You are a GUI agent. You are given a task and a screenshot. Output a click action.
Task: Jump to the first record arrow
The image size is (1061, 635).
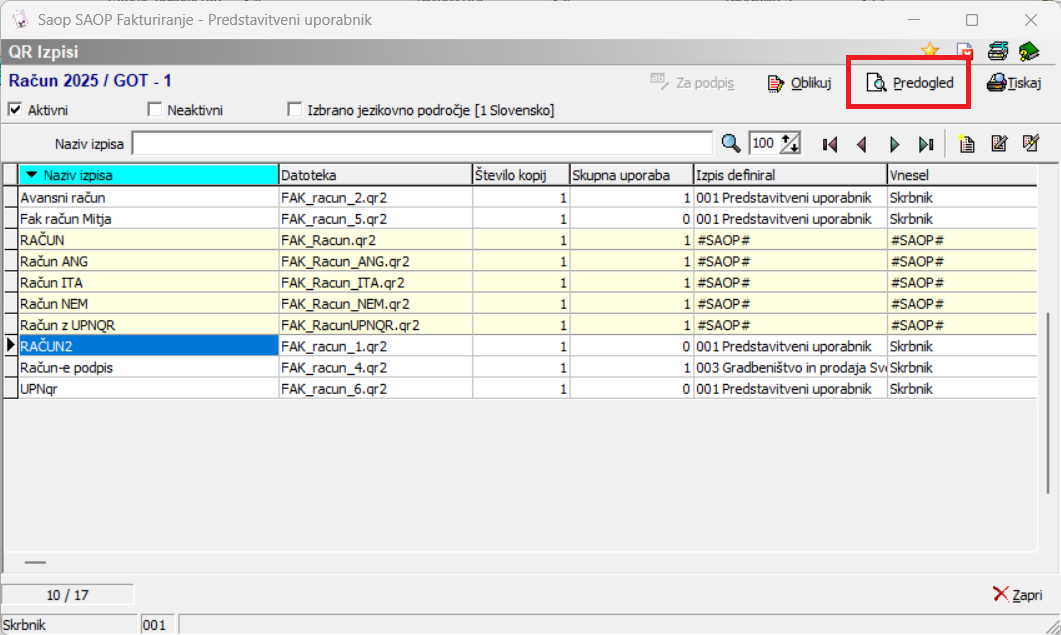coord(830,144)
